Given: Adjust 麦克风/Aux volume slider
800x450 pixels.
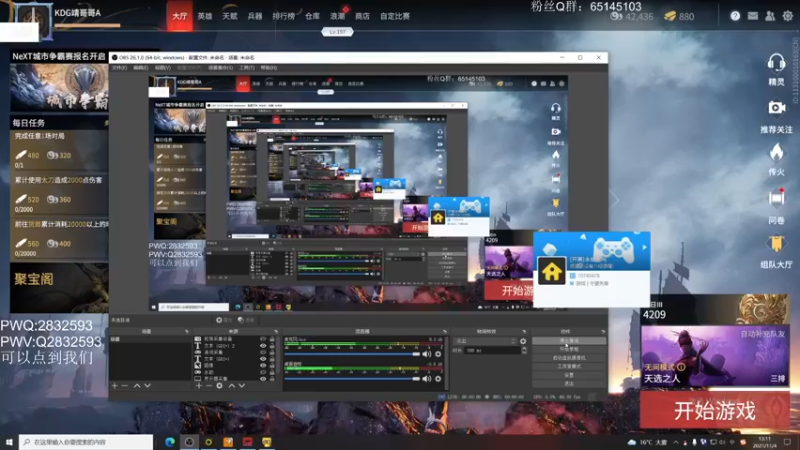Looking at the screenshot, I should pos(352,354).
